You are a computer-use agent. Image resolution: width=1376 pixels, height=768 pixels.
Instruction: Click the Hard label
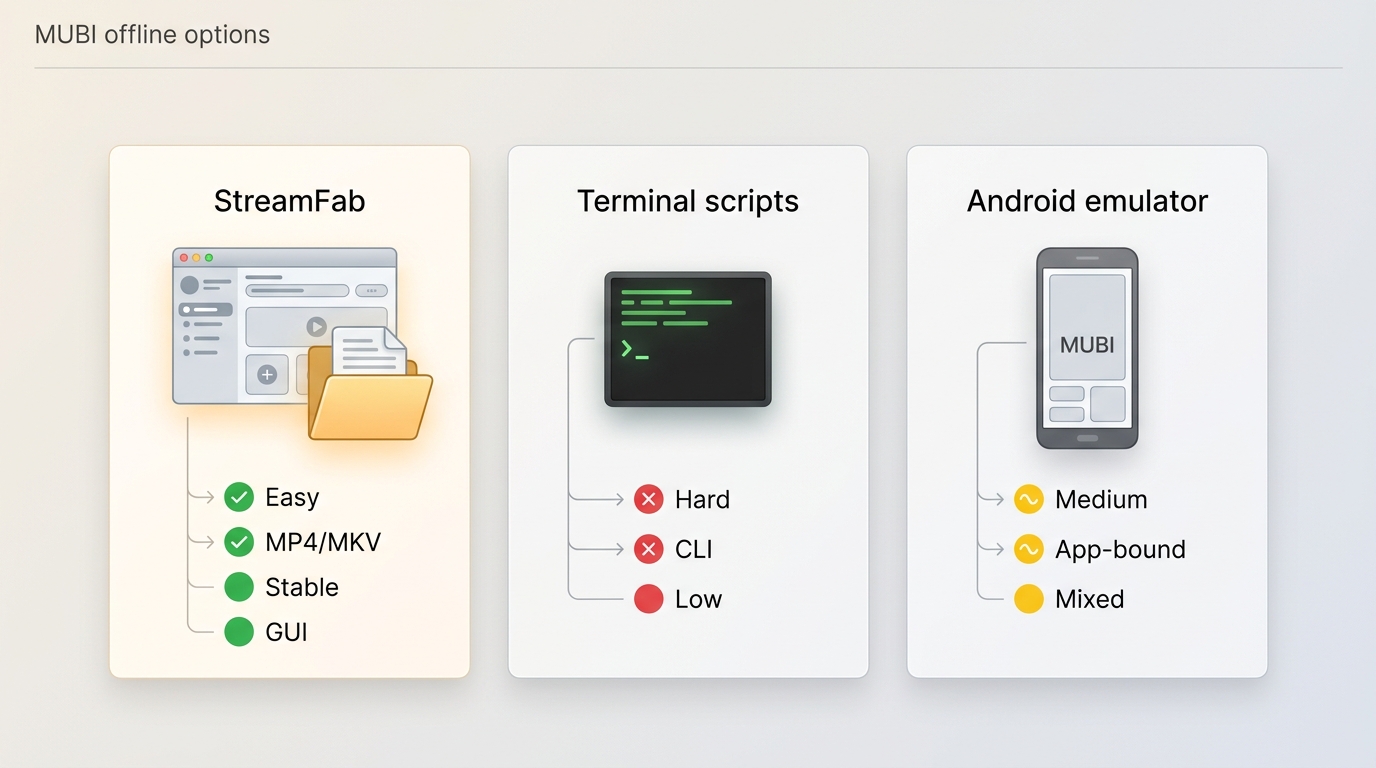(x=702, y=499)
